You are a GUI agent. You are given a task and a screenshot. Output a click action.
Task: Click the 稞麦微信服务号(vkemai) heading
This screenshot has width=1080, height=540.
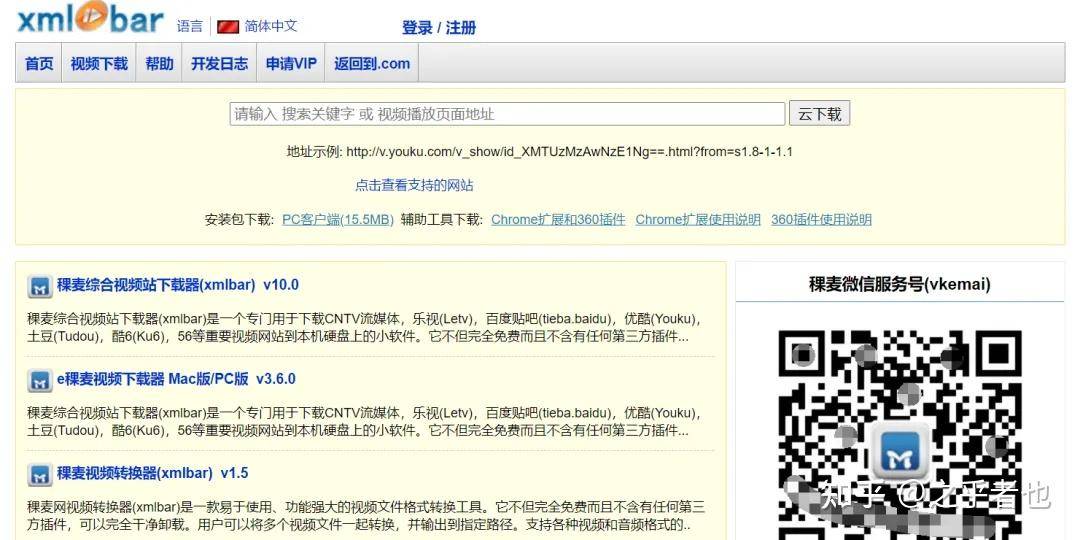click(x=900, y=284)
